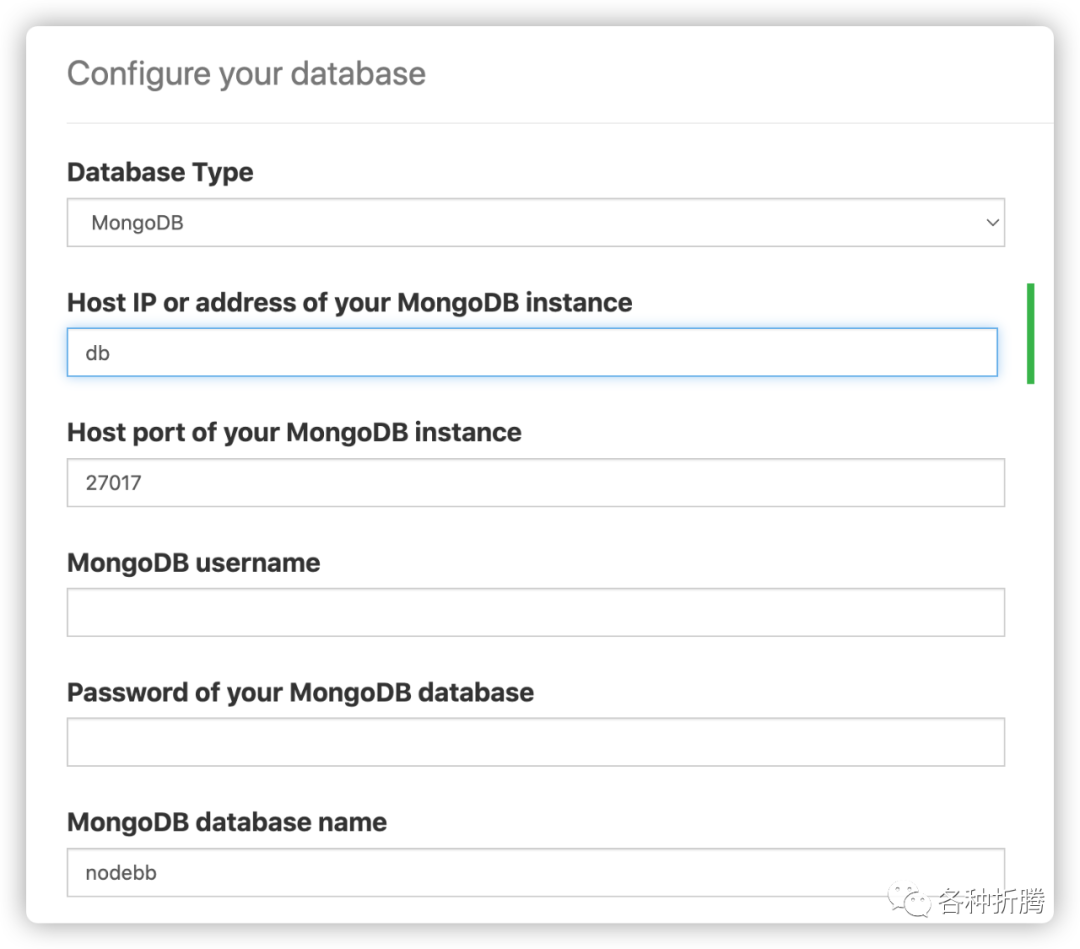The width and height of the screenshot is (1080, 949).
Task: Click the "Database Type" label
Action: (160, 172)
